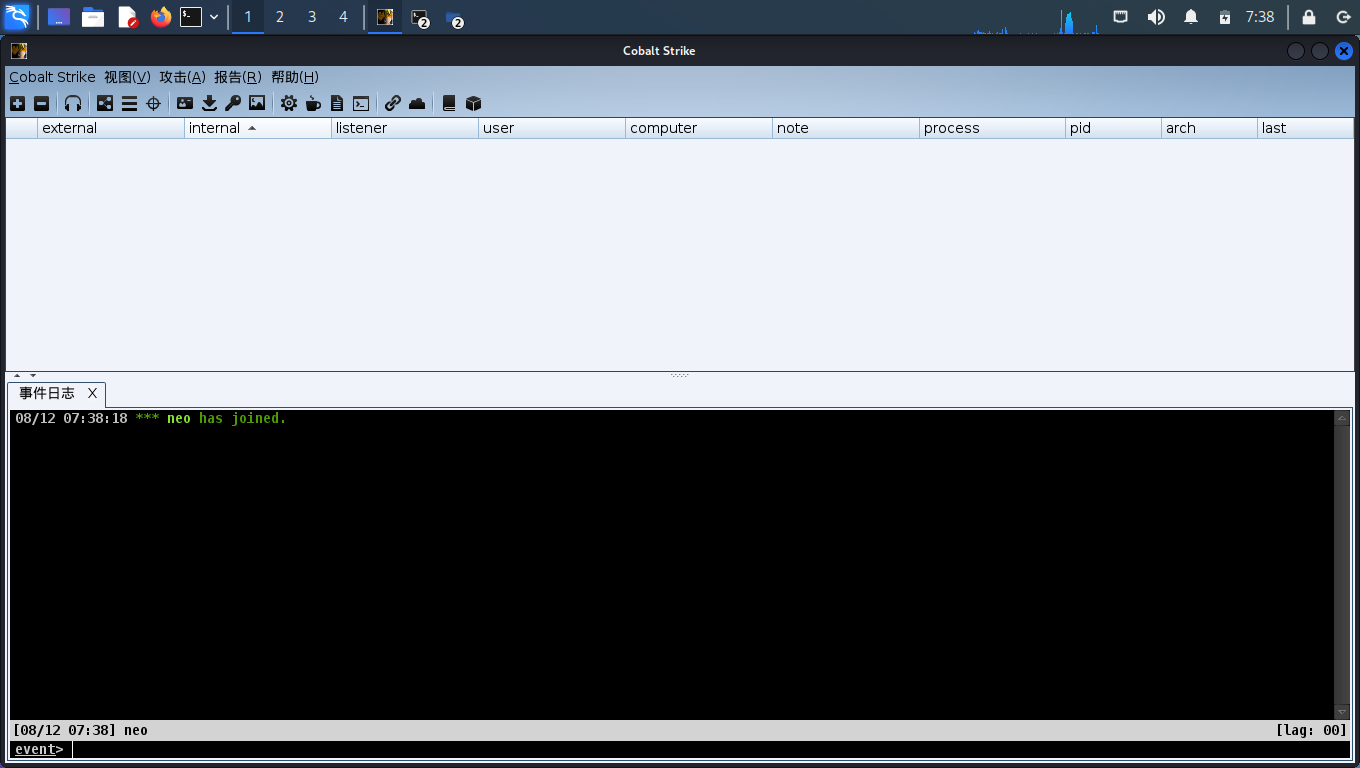
Task: Sort by the arch column header
Action: click(1209, 128)
